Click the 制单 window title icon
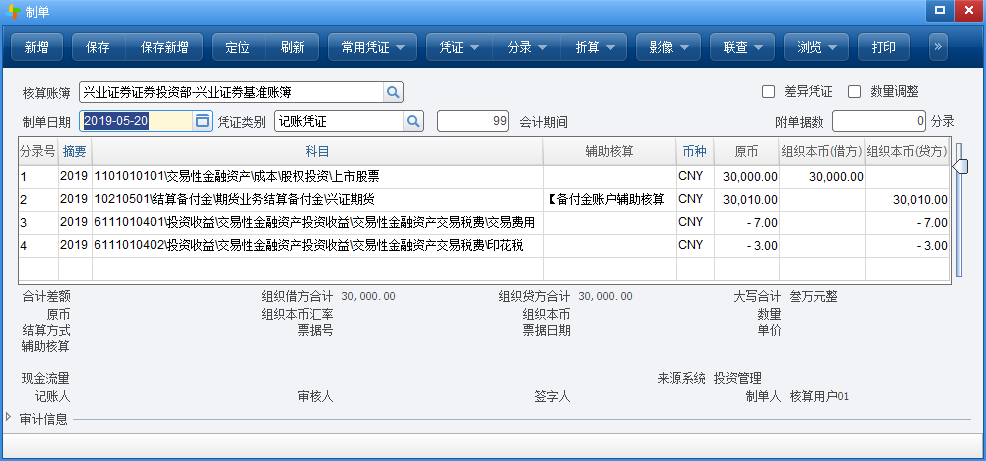Viewport: 986px width, 461px height. coord(13,11)
